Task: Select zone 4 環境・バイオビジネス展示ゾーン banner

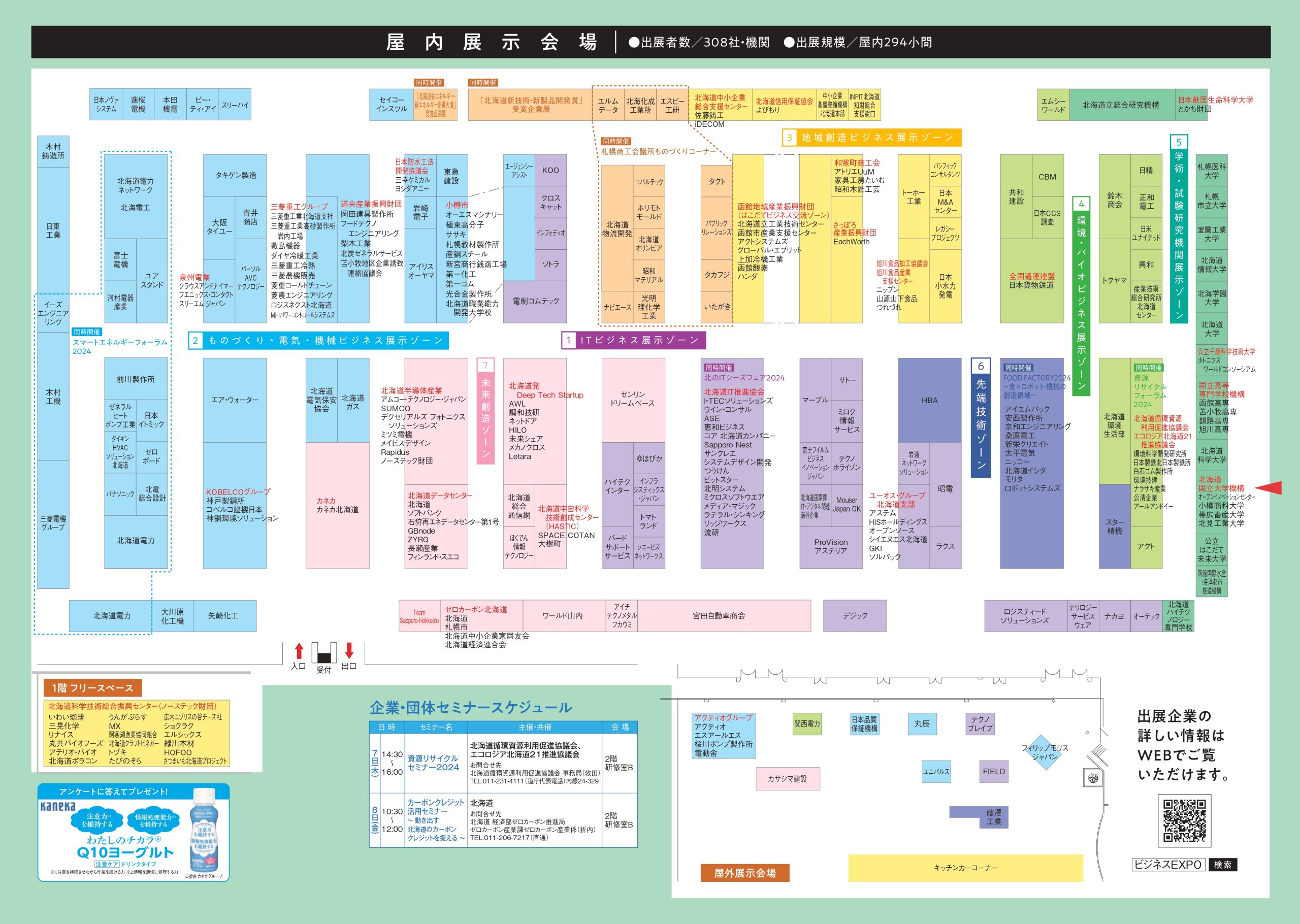Action: 1081,296
